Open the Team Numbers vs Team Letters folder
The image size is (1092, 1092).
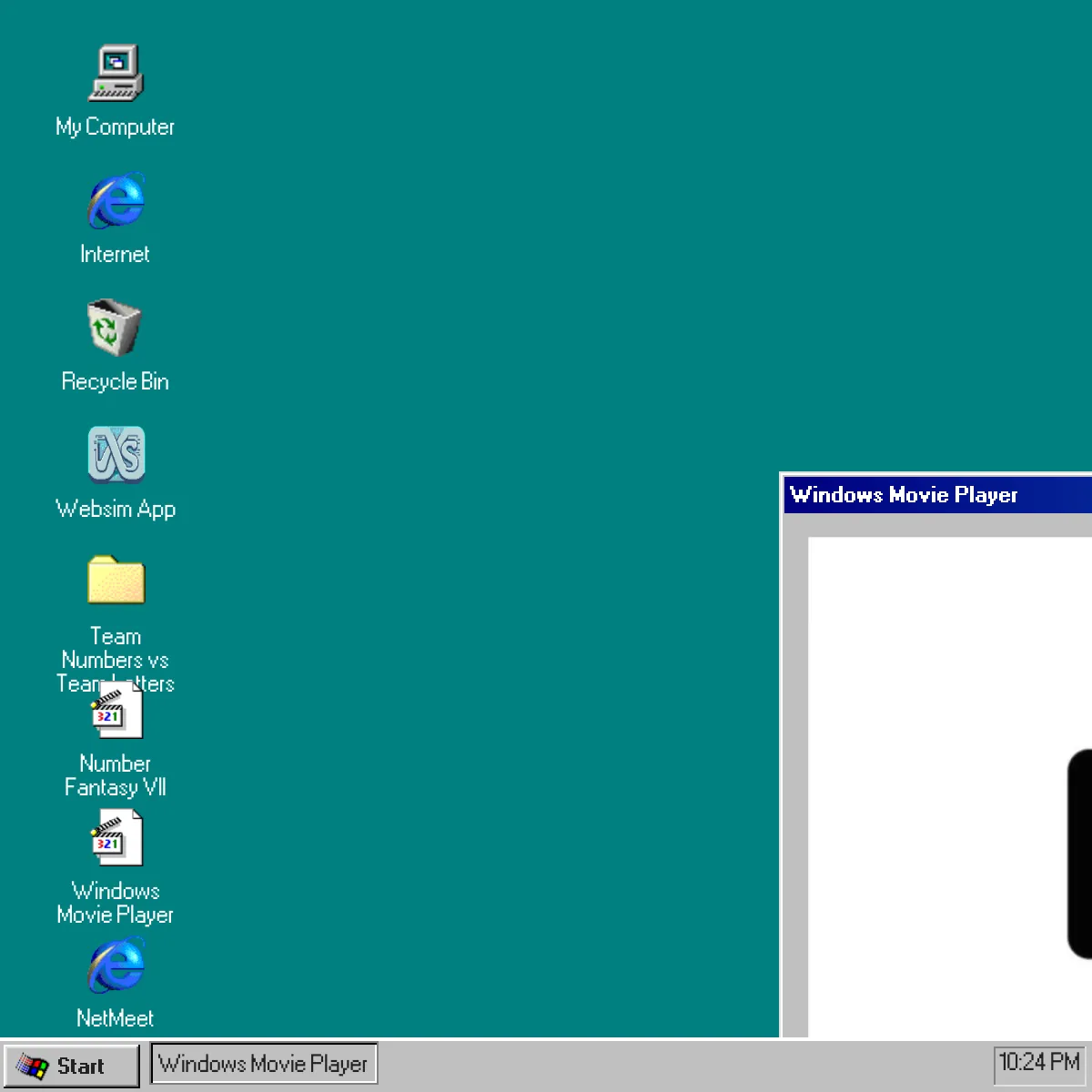(116, 581)
